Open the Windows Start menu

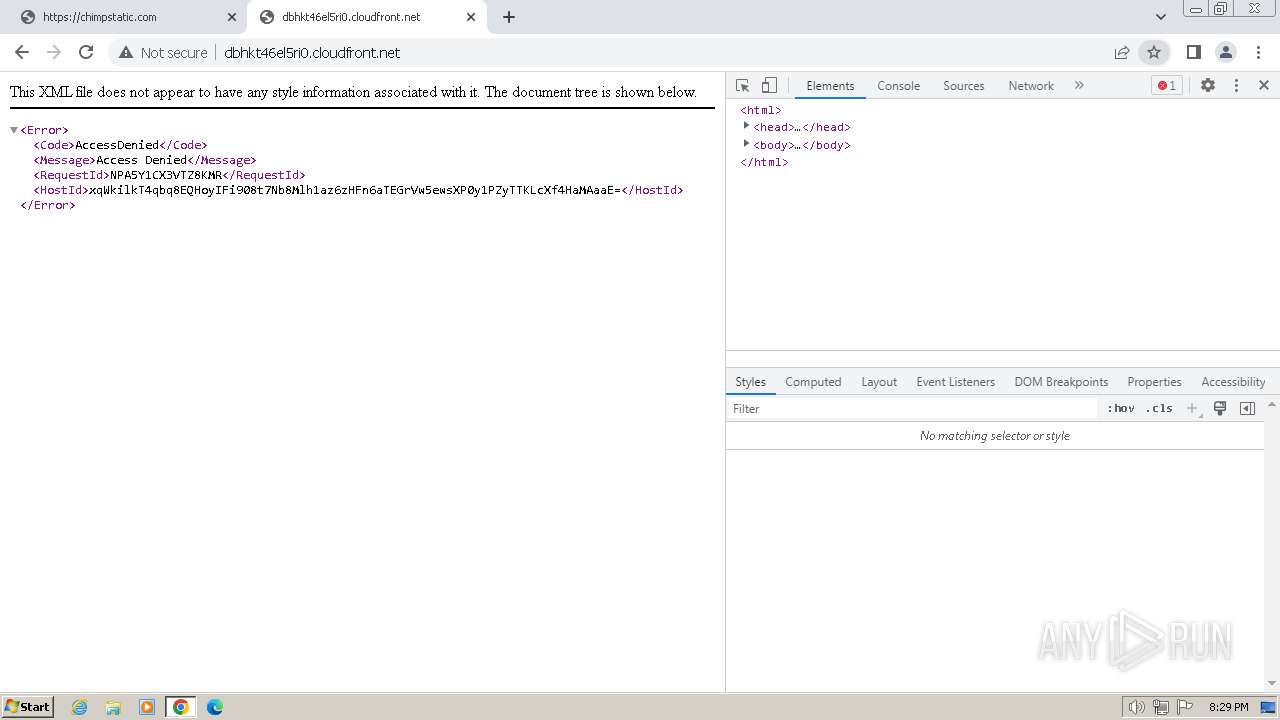tap(28, 706)
